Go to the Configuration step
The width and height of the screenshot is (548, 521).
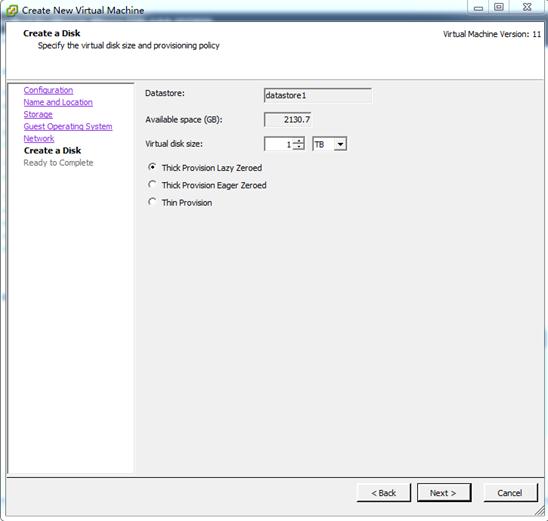[x=48, y=90]
